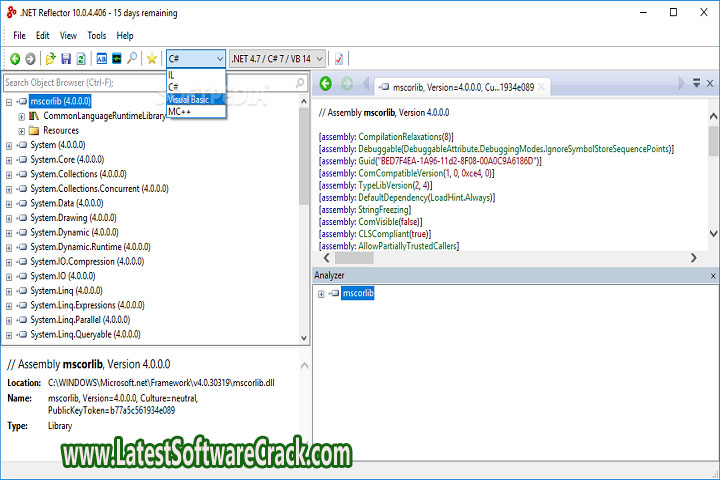The width and height of the screenshot is (720, 480).
Task: Click the AB rename toolbar icon
Action: pyautogui.click(x=101, y=58)
